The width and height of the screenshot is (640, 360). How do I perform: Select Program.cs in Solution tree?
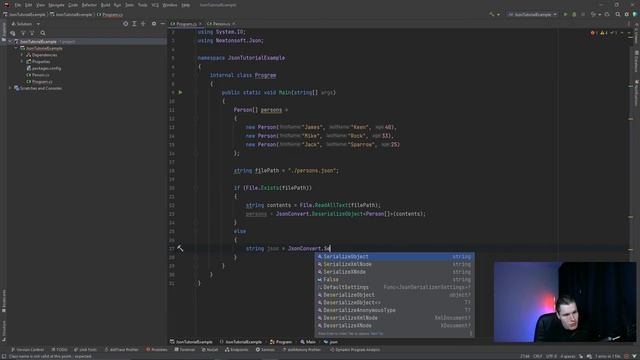42,82
